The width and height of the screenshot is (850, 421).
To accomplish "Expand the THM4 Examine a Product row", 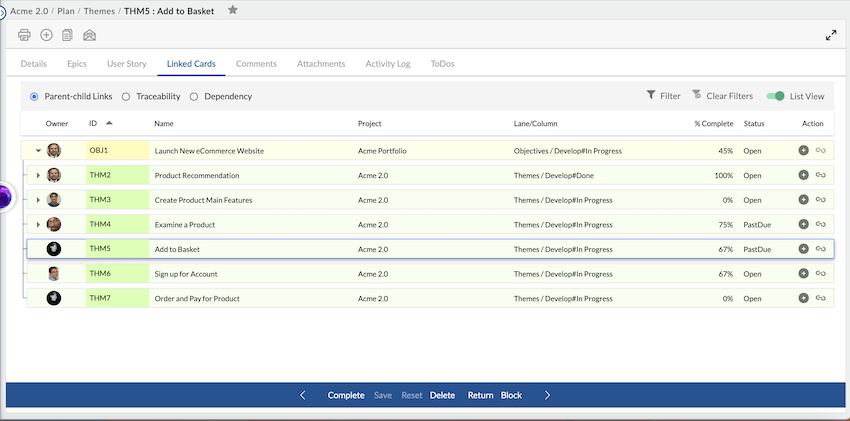I will 38,224.
